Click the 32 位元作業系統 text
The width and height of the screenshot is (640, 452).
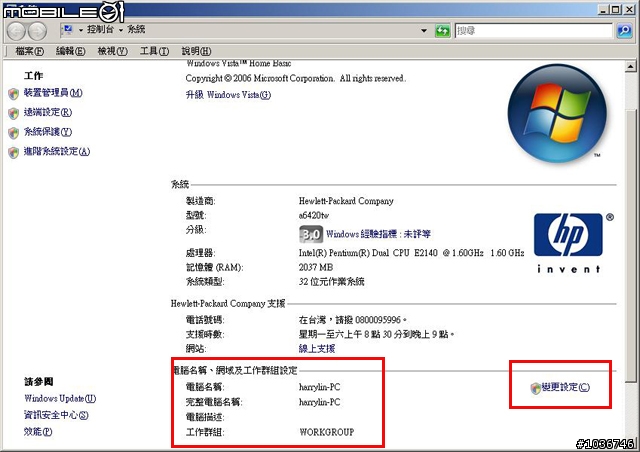(x=331, y=282)
